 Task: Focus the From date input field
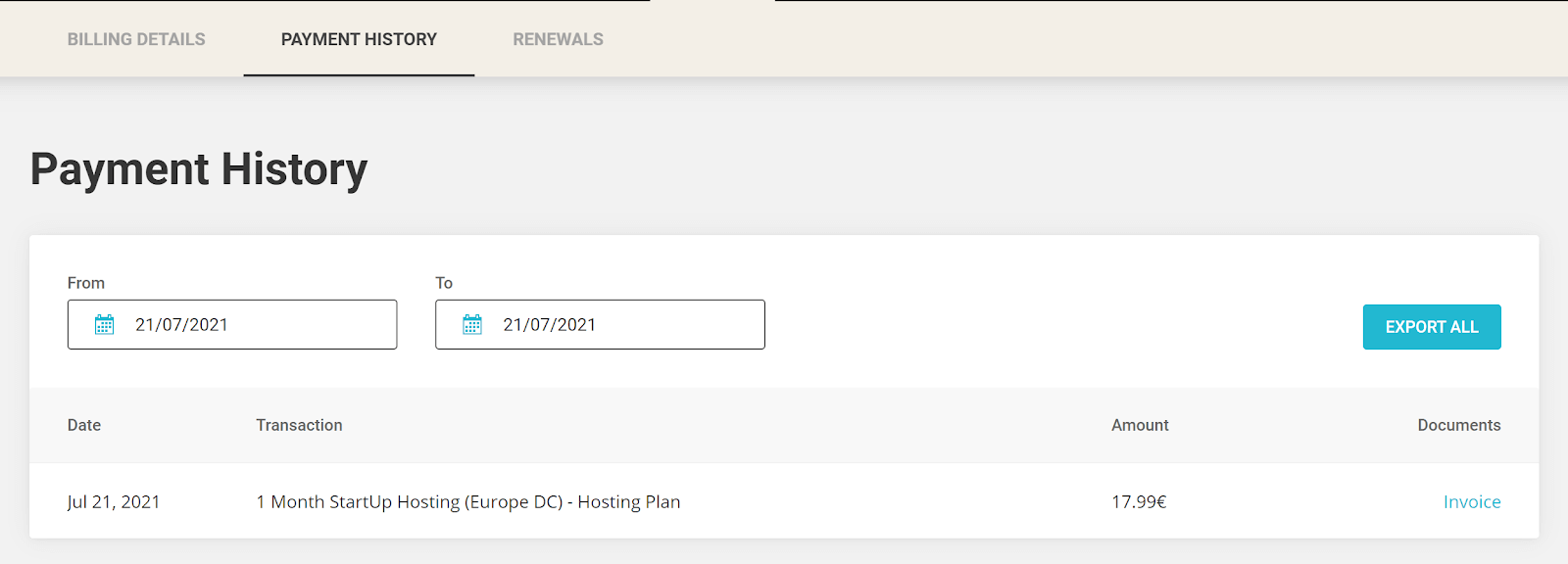point(232,325)
